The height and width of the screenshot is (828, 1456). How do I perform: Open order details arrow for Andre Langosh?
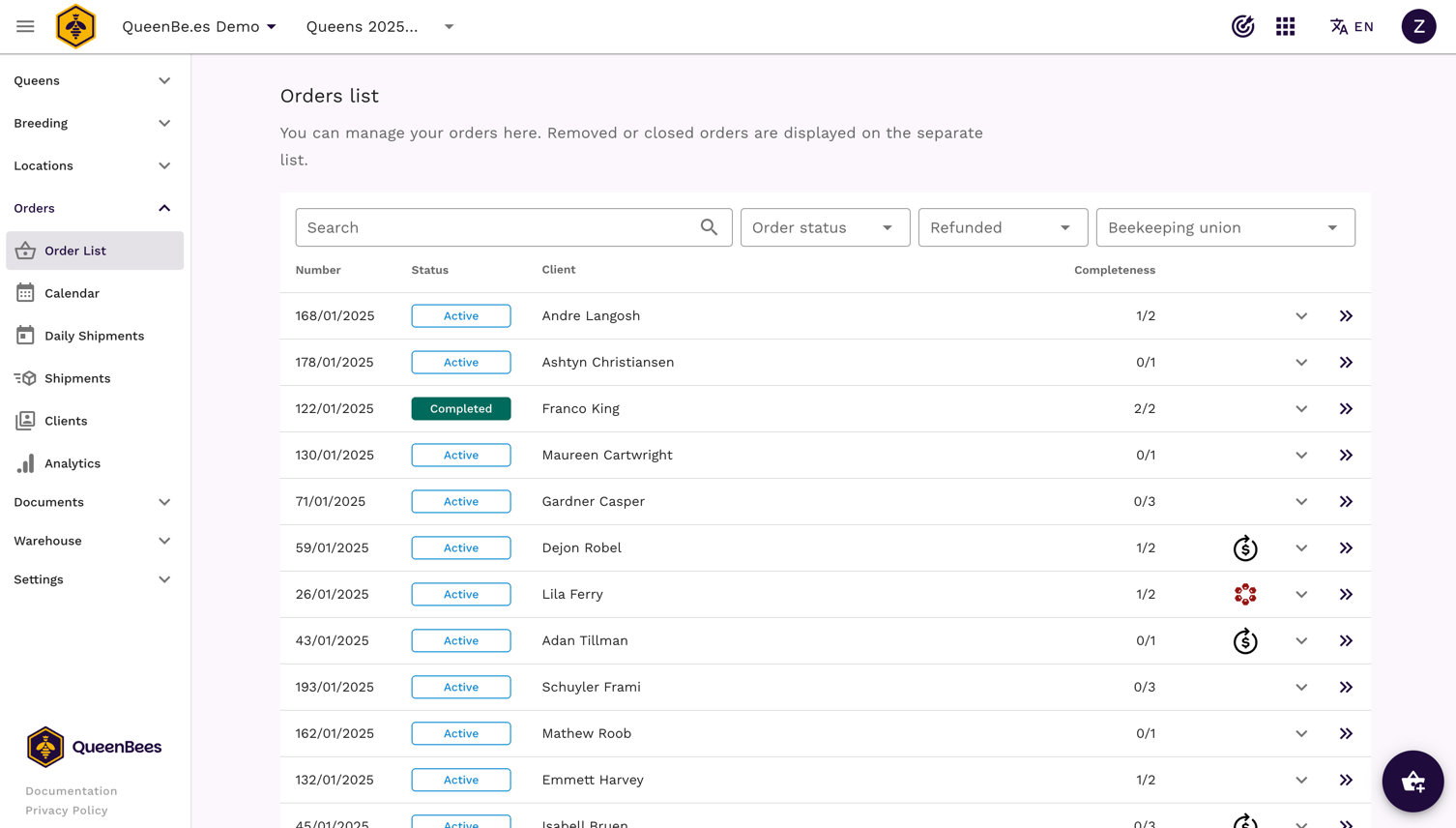click(1346, 316)
